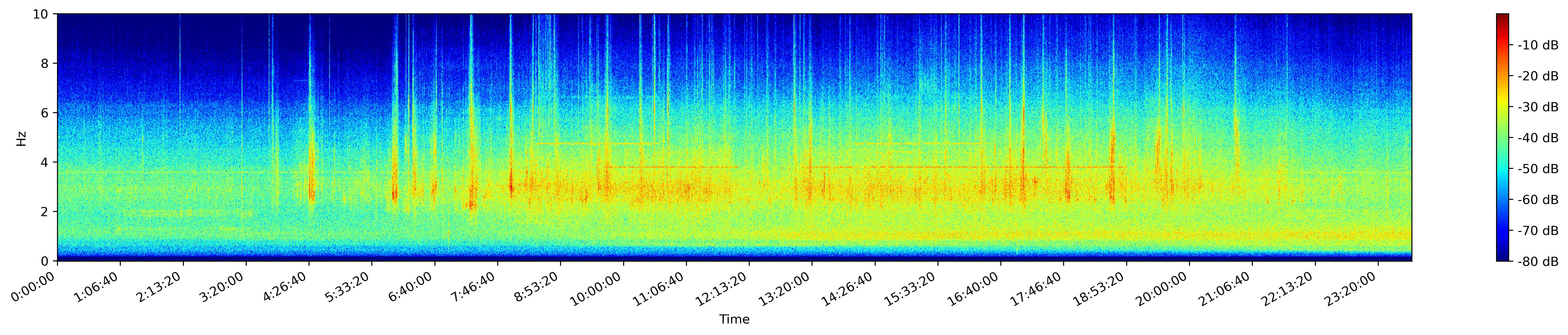Click the -10 dB colorbar label
The image size is (1568, 335).
[x=1538, y=45]
